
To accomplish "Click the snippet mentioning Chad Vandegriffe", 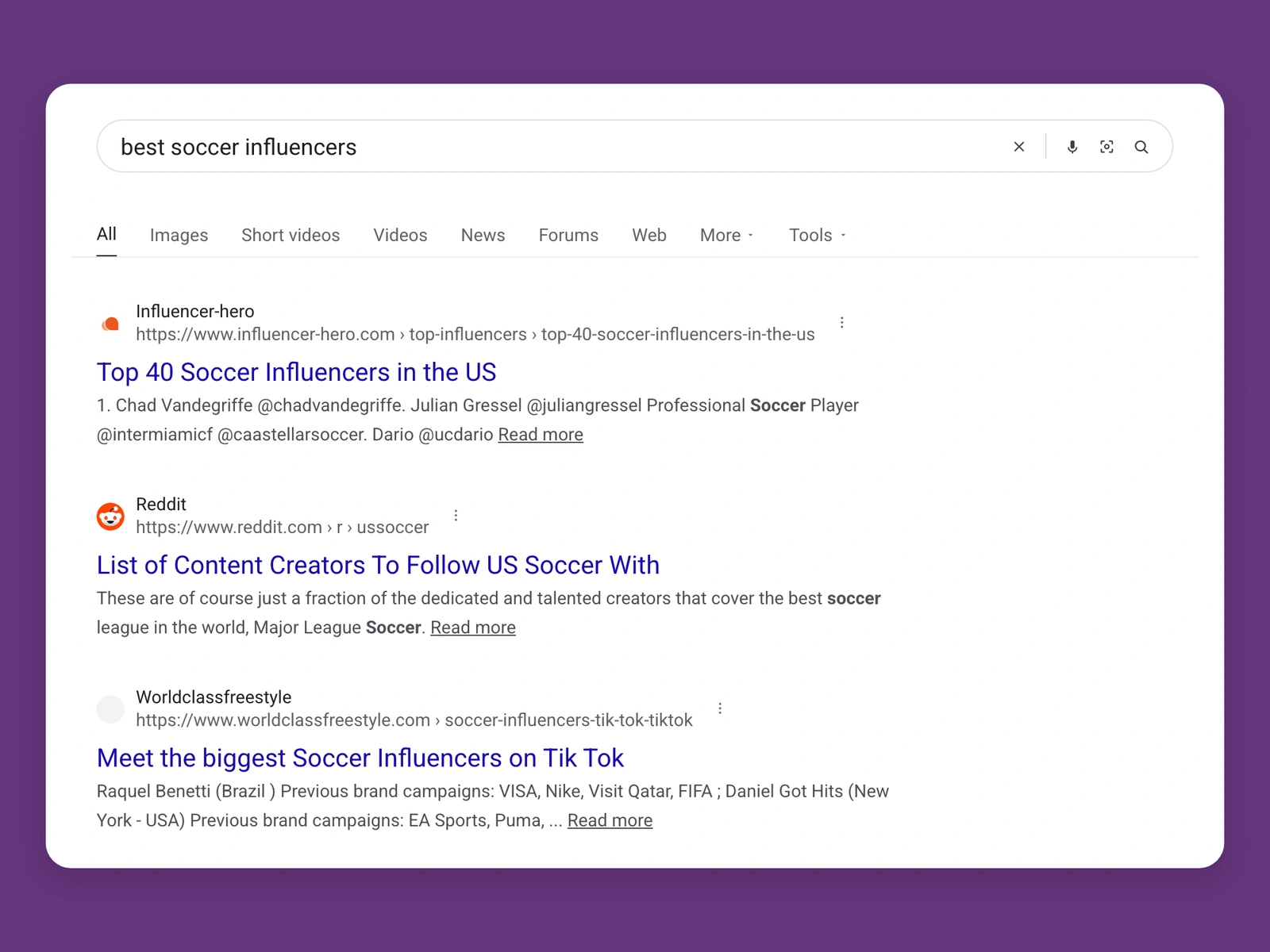I will click(x=477, y=420).
